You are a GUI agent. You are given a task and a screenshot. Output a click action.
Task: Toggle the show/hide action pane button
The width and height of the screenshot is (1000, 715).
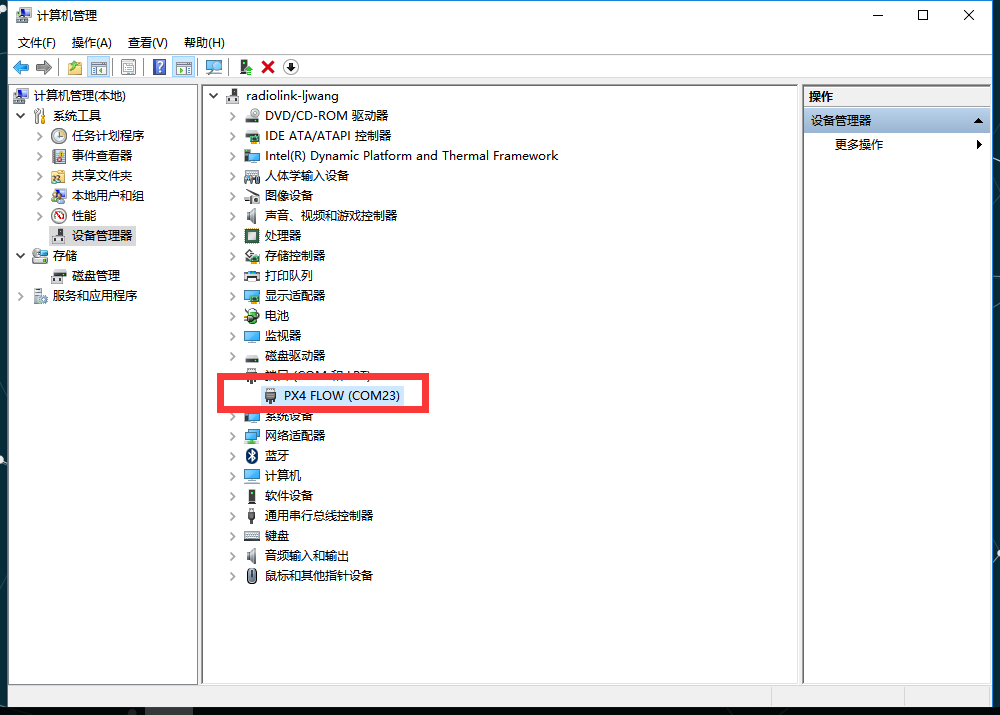tap(183, 67)
